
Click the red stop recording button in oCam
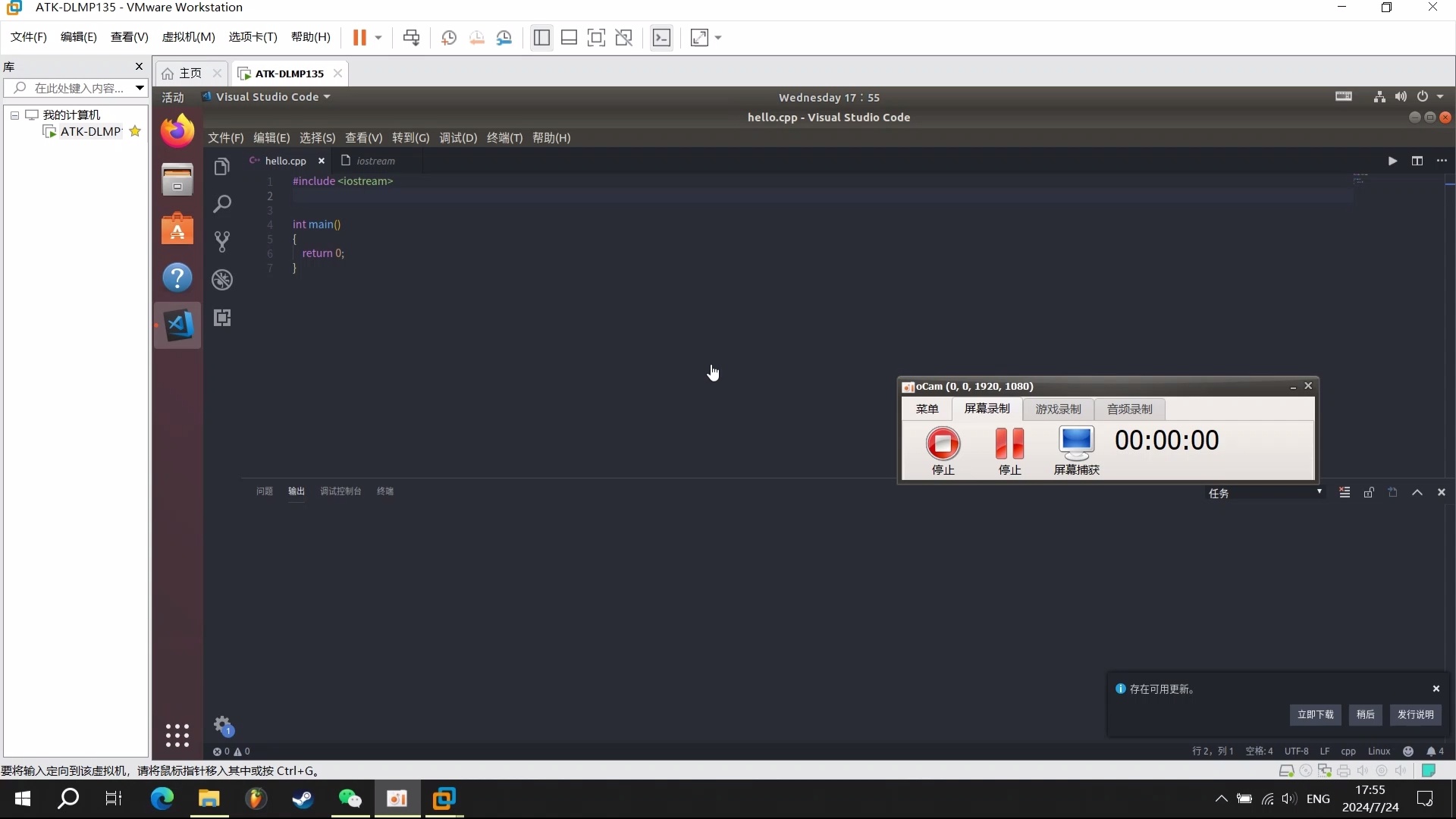943,444
